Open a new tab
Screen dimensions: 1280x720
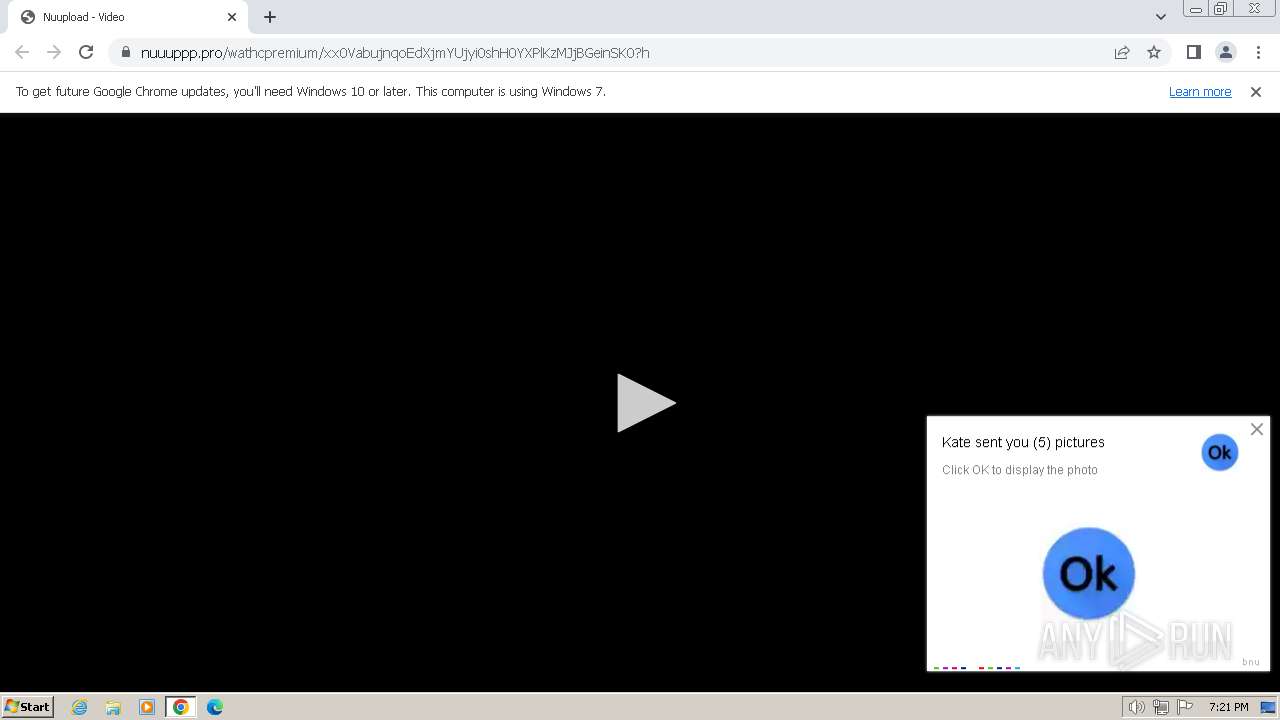click(270, 17)
